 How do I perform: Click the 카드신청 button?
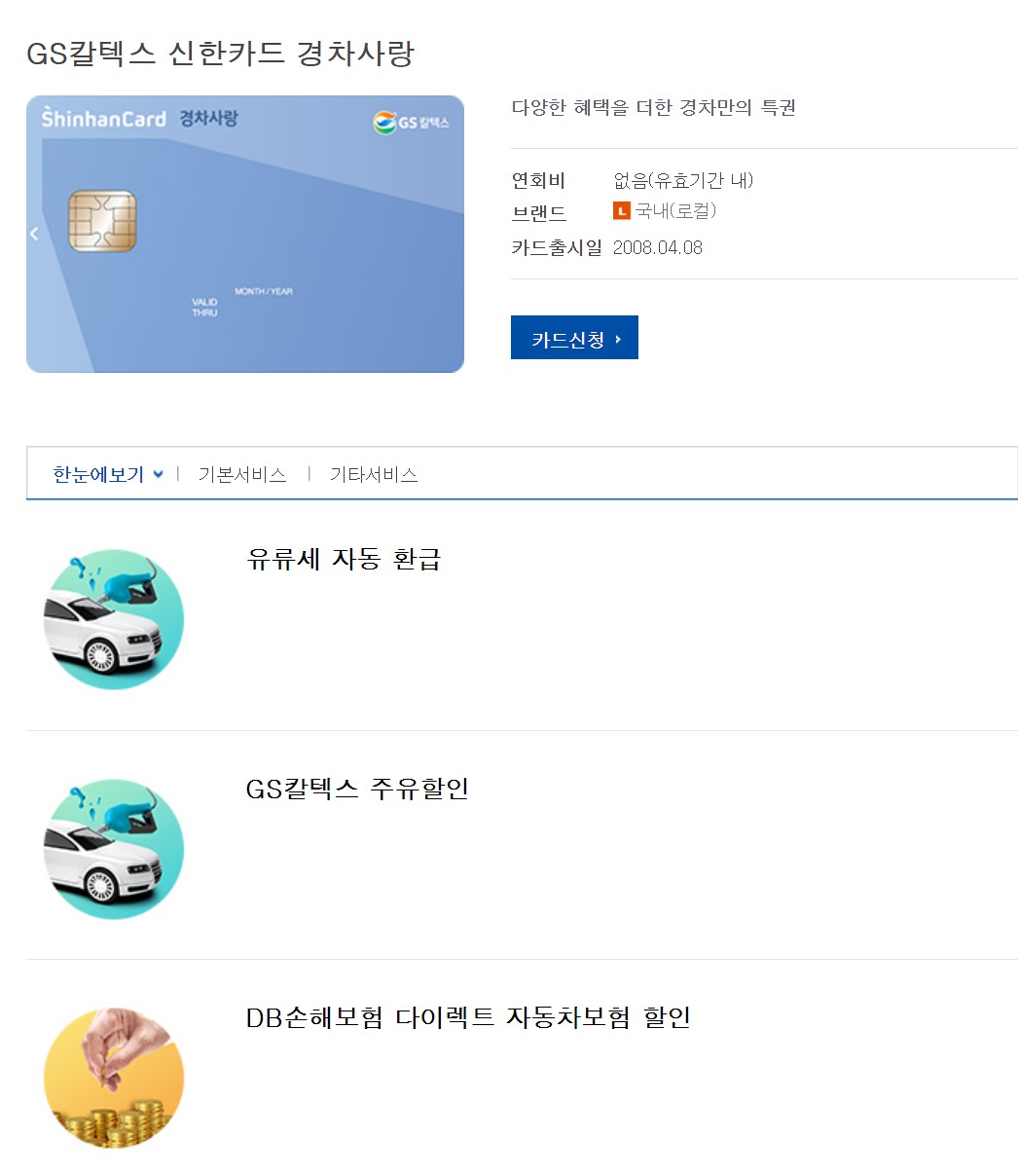pos(574,337)
